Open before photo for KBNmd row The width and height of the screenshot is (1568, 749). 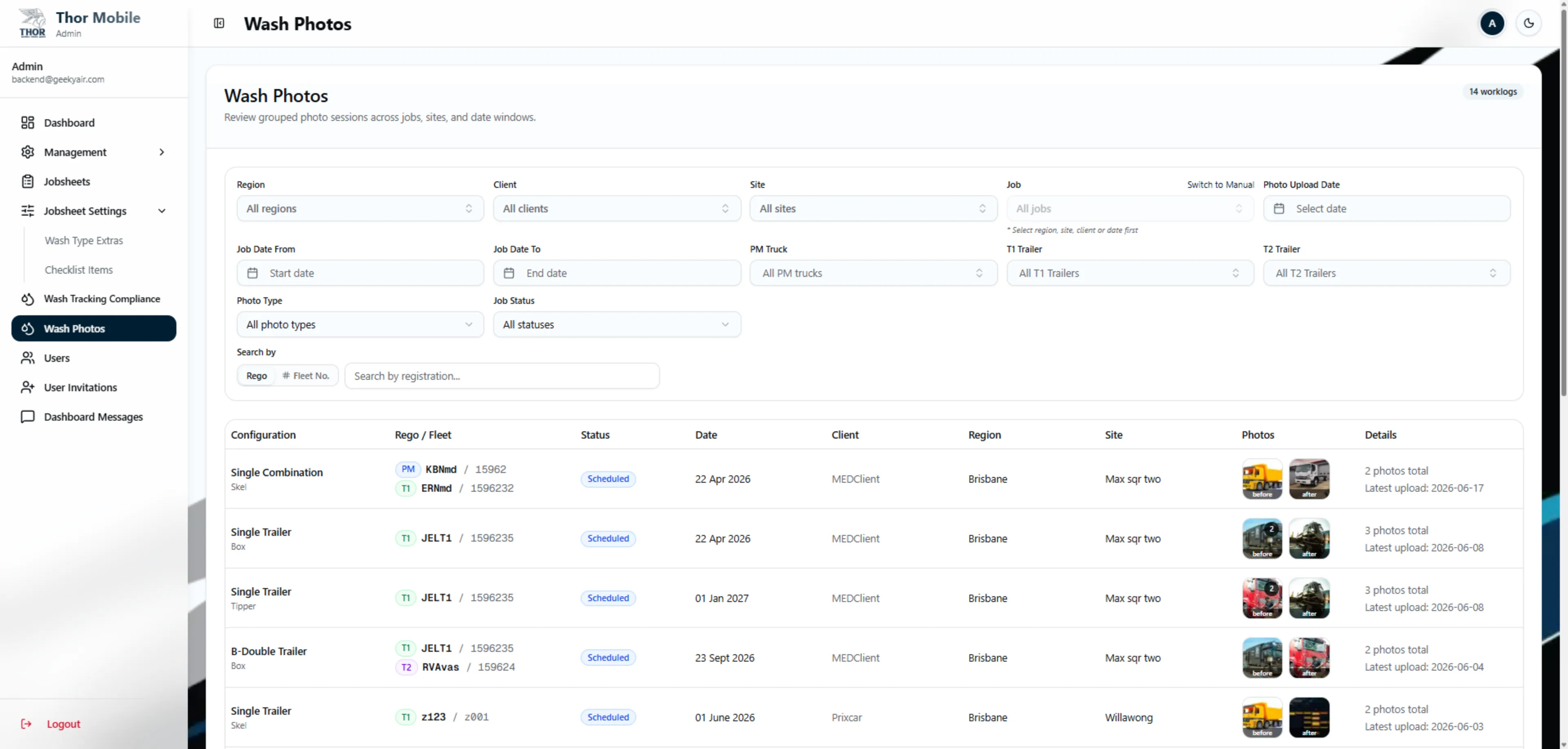click(1262, 479)
